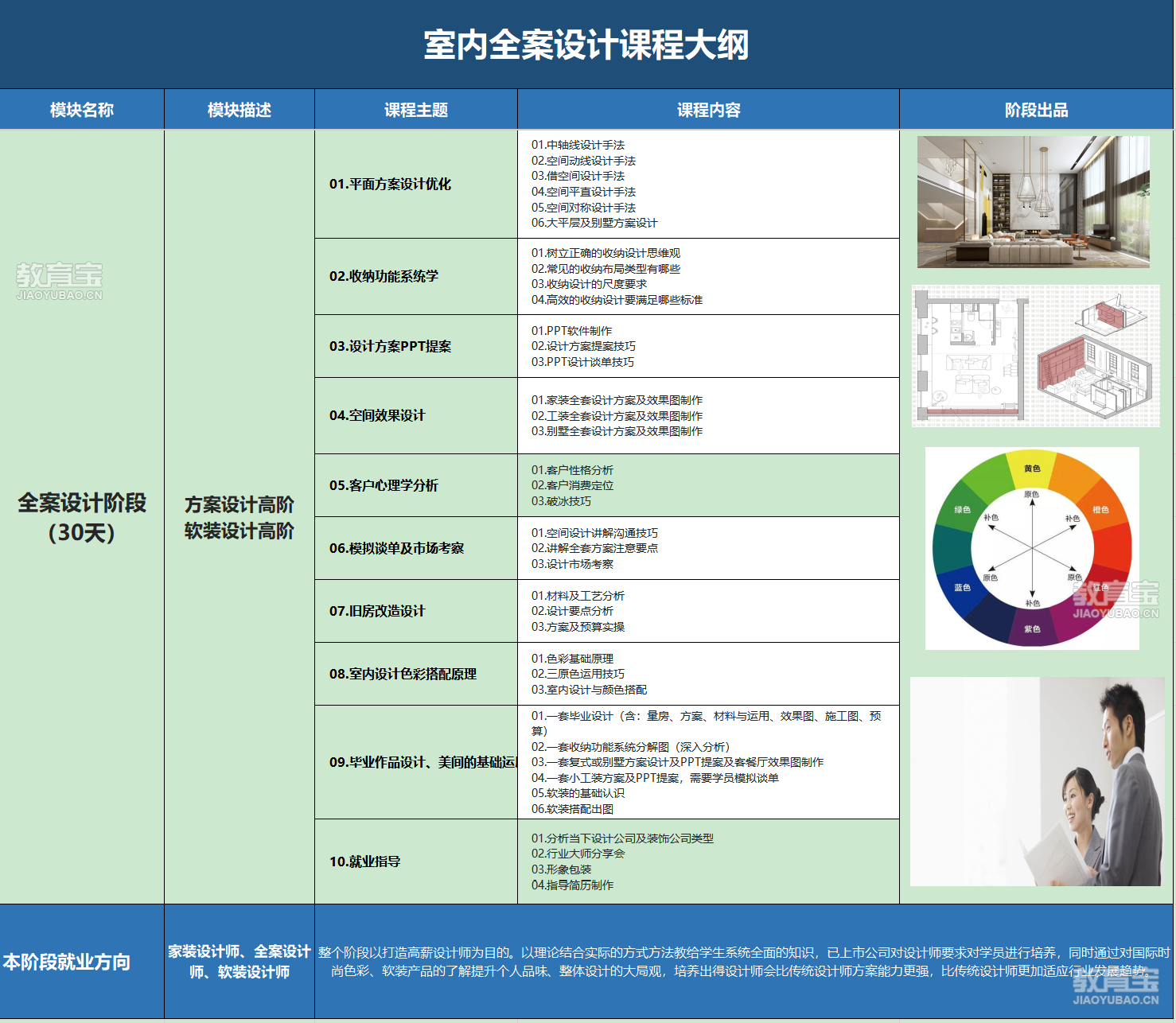Click the business people photo
Image resolution: width=1176 pixels, height=1023 pixels.
coord(1035,781)
